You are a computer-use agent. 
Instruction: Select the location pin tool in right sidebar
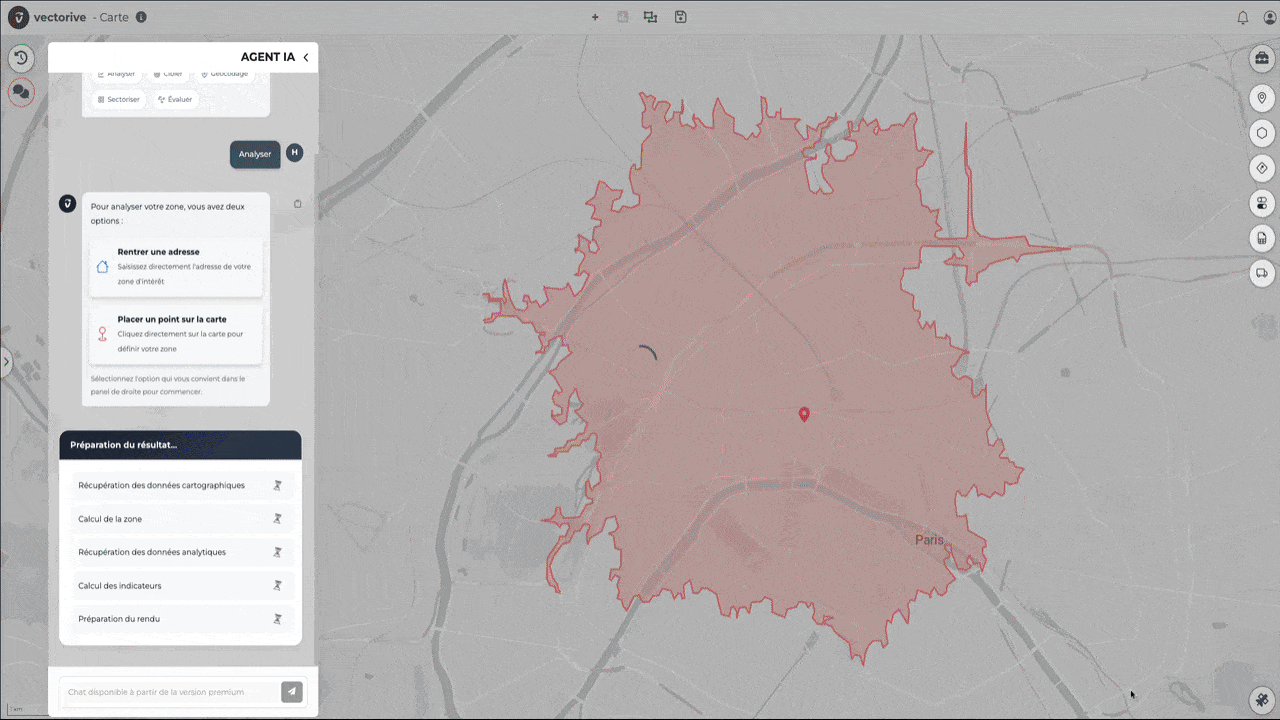point(1262,98)
